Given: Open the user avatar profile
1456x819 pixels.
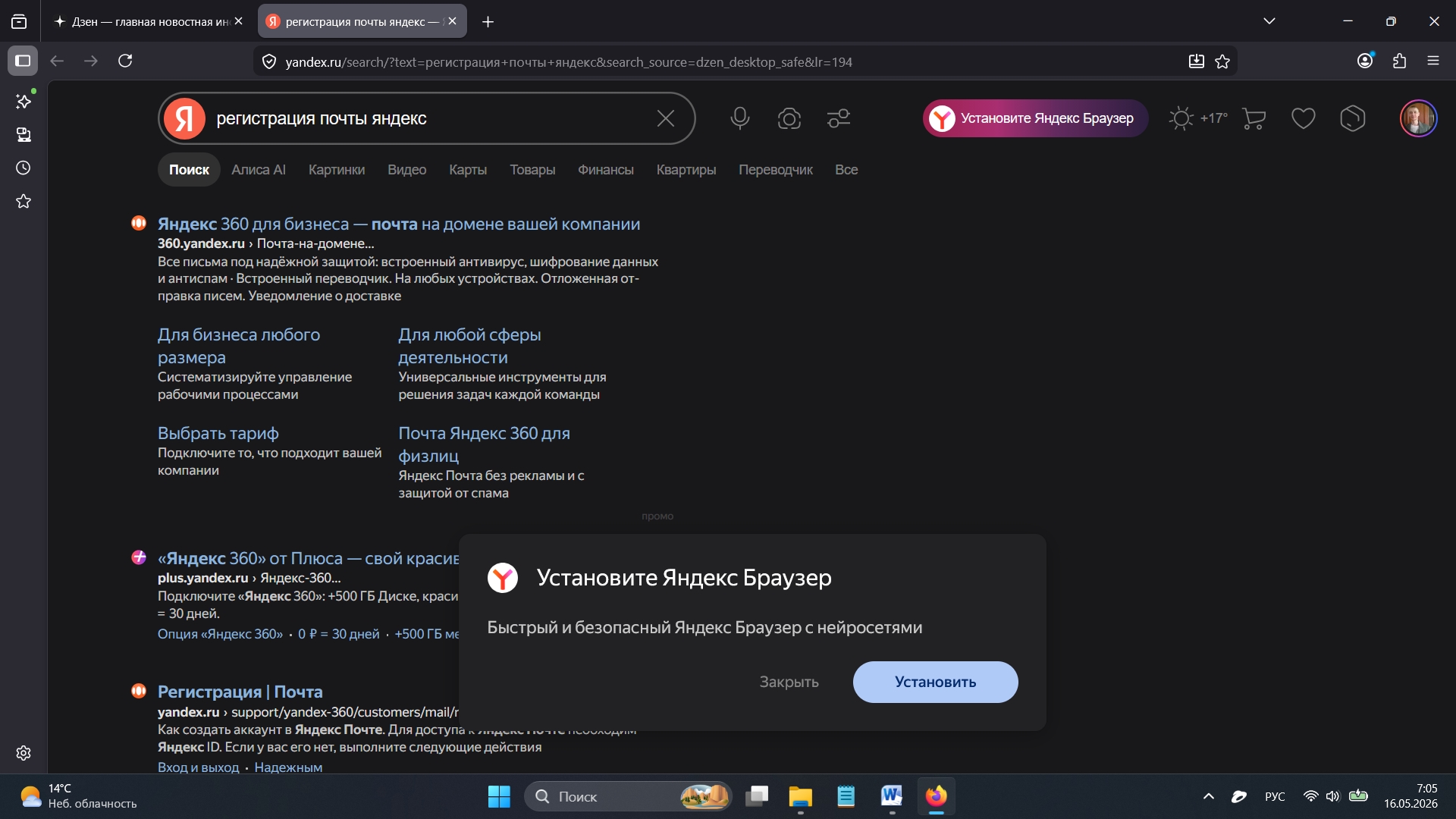Looking at the screenshot, I should coord(1418,118).
